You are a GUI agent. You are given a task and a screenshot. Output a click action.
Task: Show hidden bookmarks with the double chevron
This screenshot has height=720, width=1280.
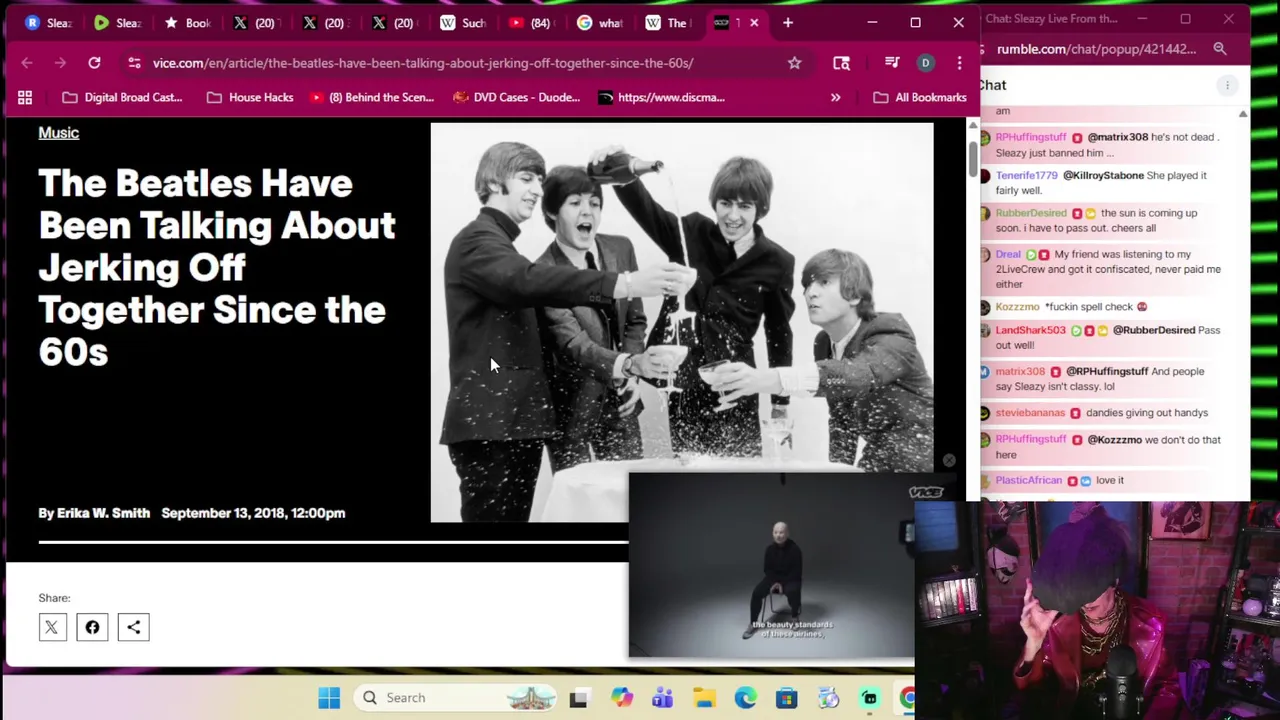coord(835,97)
